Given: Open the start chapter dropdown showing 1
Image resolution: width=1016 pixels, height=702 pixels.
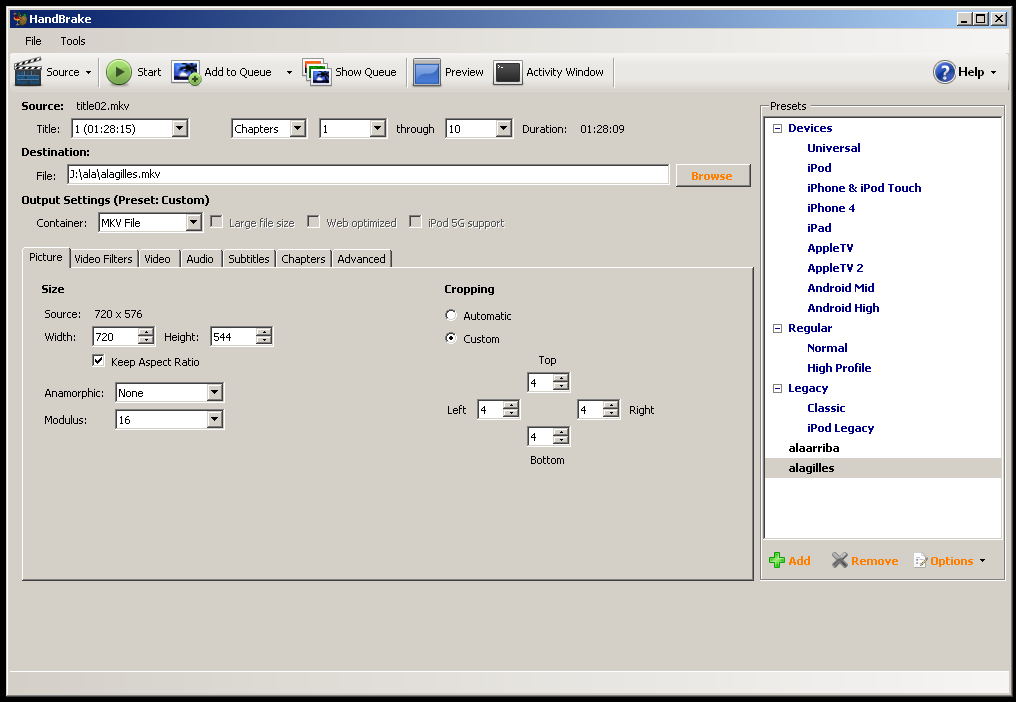Looking at the screenshot, I should [378, 128].
